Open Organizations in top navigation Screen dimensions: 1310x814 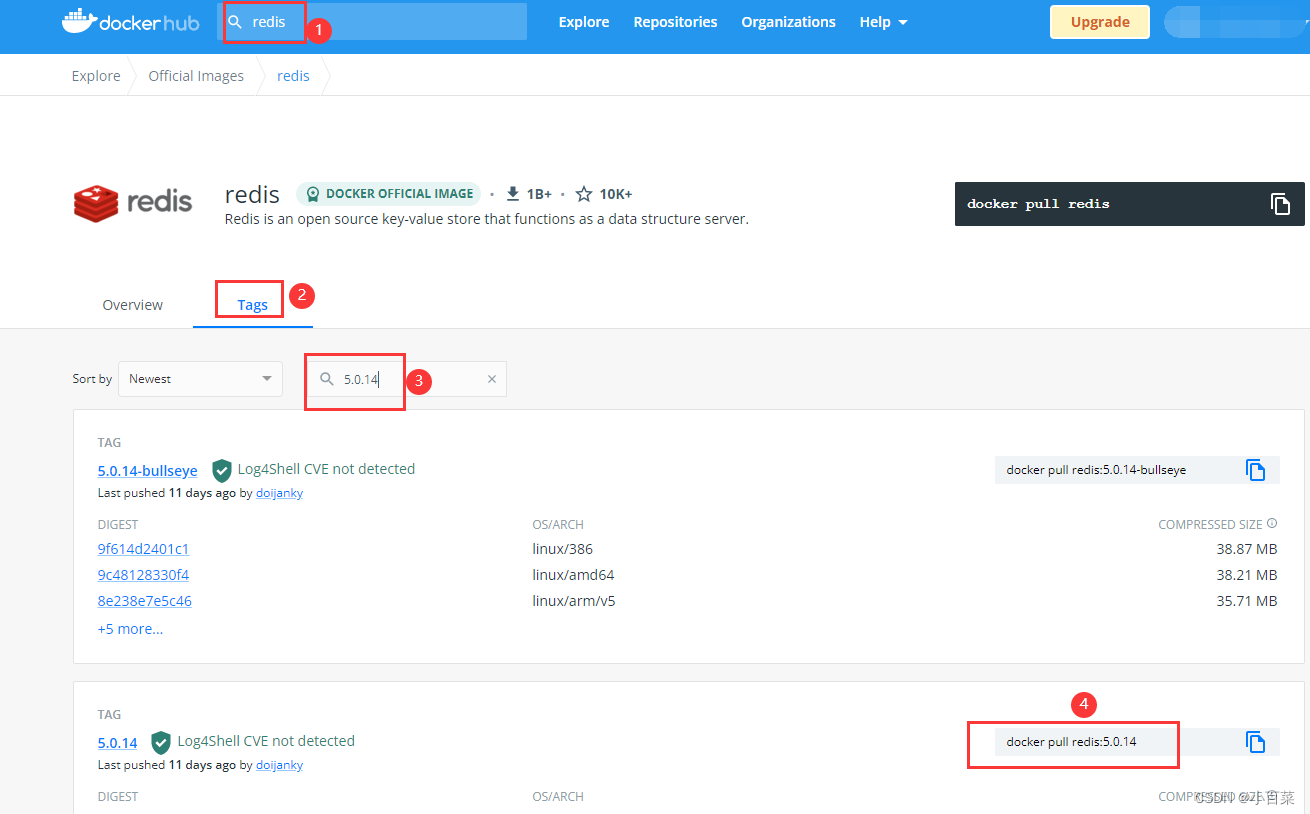(x=788, y=22)
